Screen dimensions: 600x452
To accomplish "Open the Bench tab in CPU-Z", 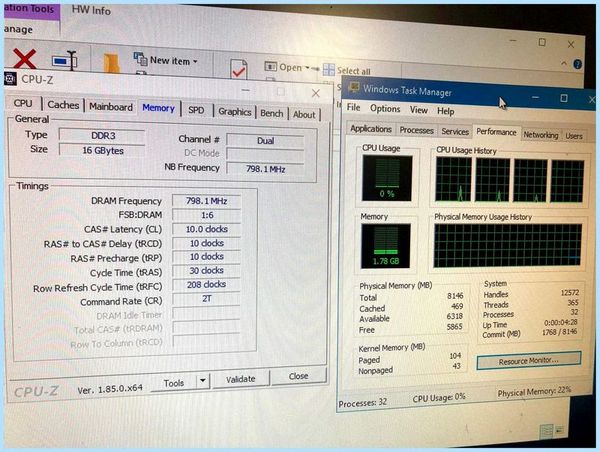I will point(272,114).
